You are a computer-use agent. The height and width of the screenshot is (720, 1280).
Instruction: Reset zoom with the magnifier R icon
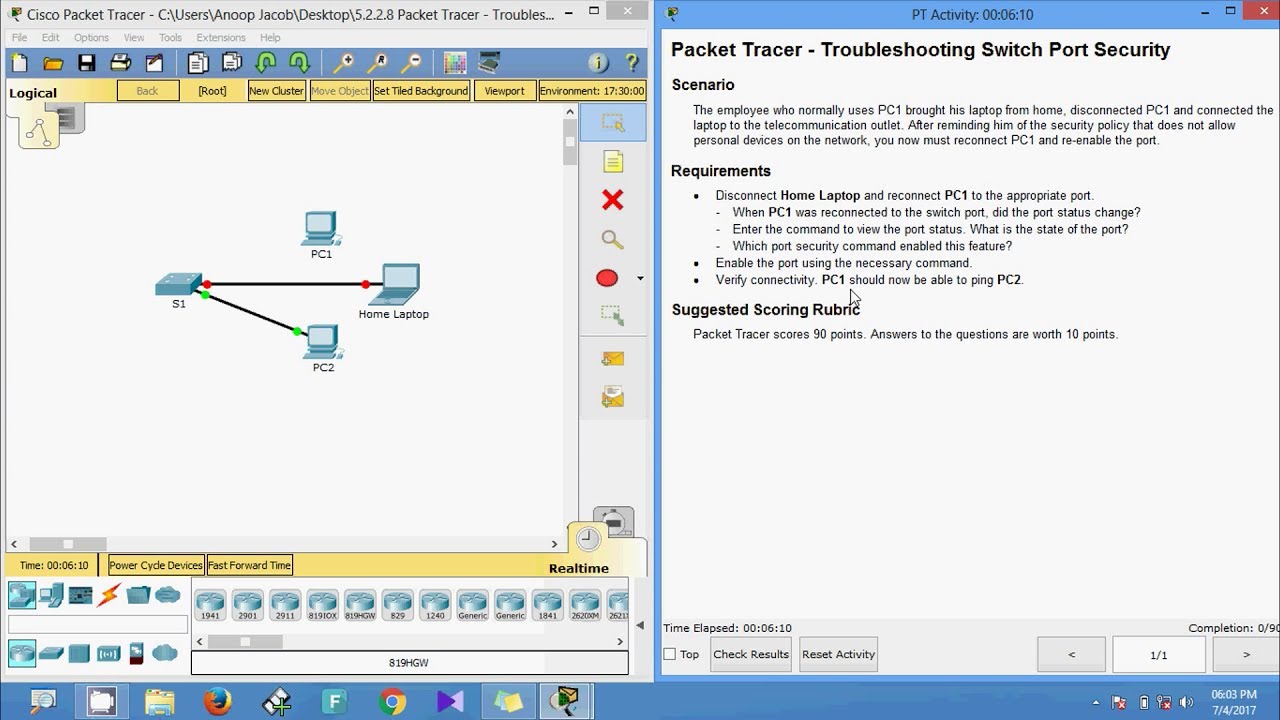coord(378,63)
